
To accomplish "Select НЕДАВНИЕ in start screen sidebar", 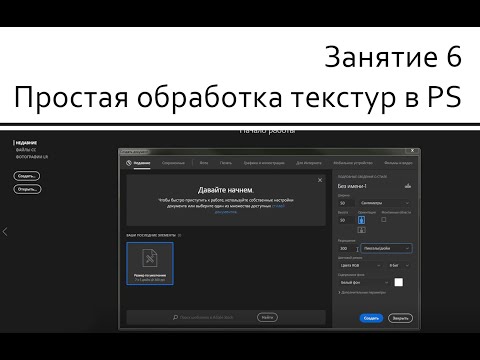I will pos(26,143).
